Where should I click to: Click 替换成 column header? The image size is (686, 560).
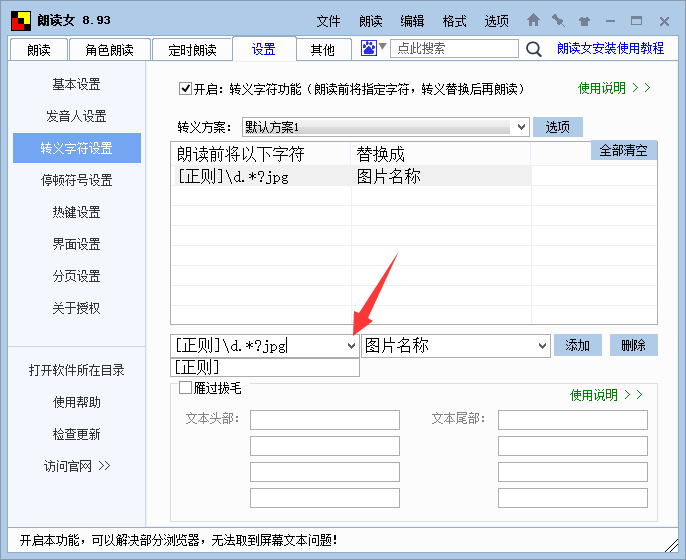pyautogui.click(x=441, y=154)
